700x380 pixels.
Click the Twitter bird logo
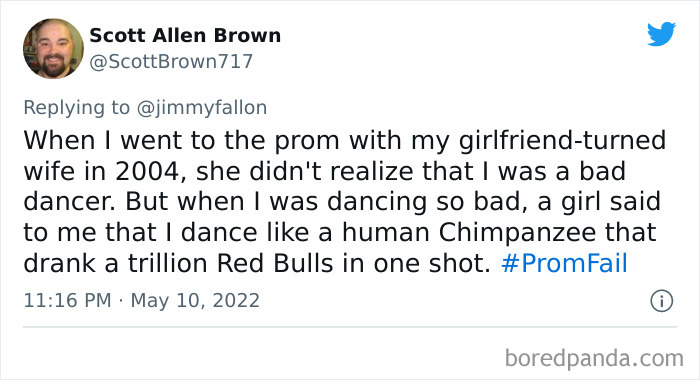tap(662, 33)
